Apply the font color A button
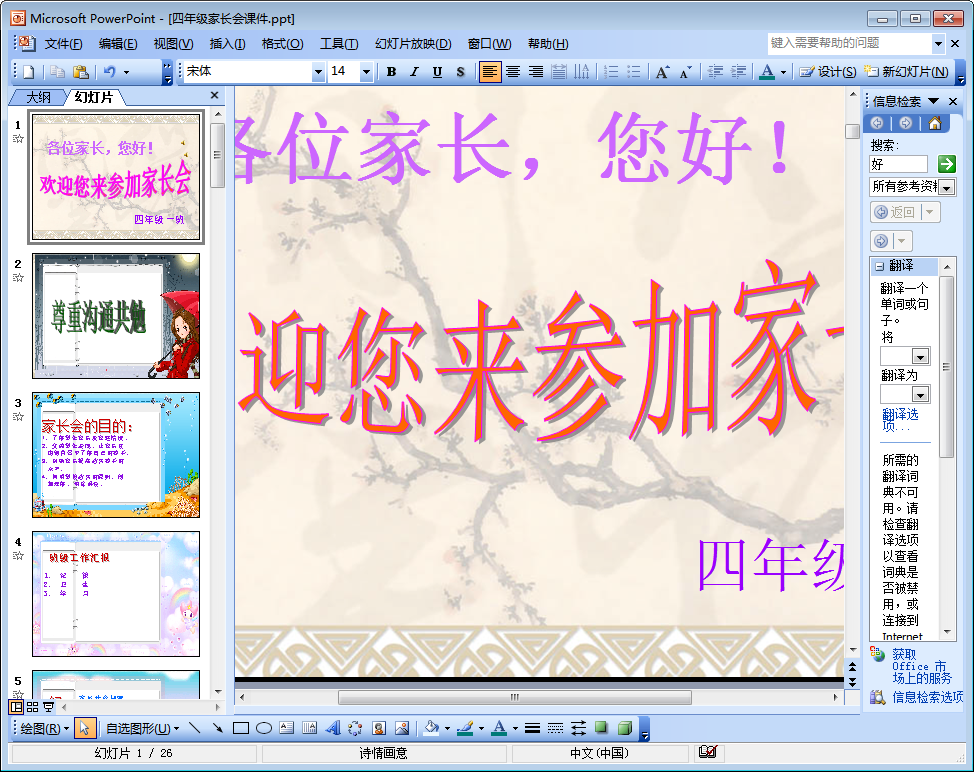 tap(767, 72)
